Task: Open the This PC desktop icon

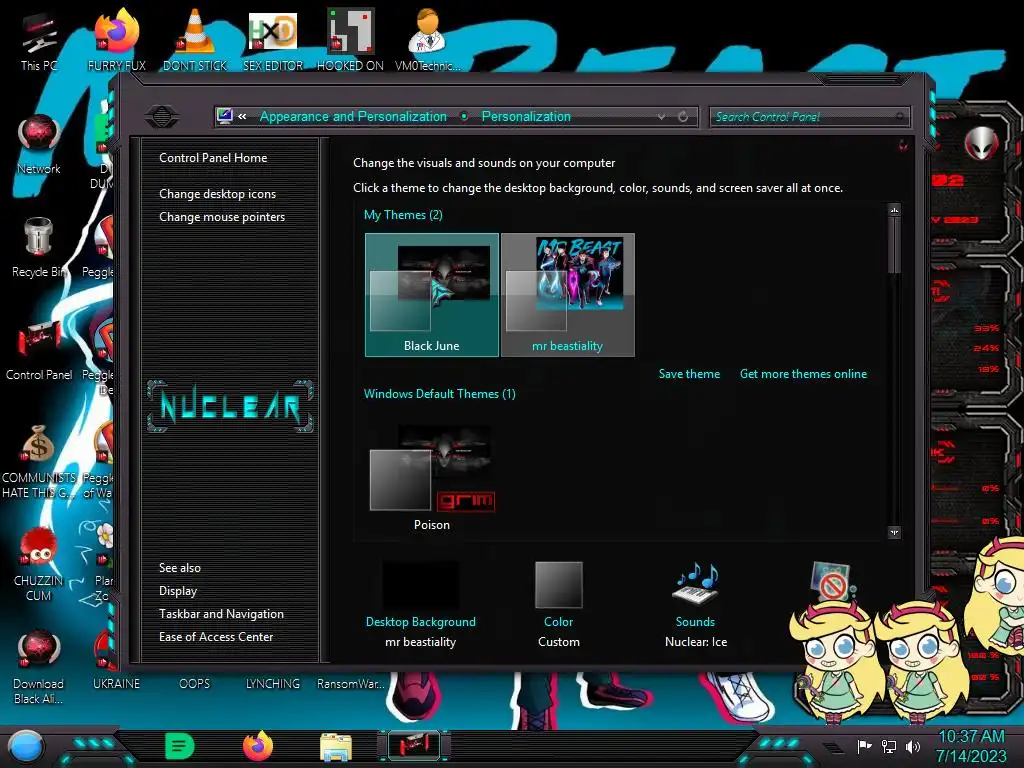Action: (x=39, y=42)
